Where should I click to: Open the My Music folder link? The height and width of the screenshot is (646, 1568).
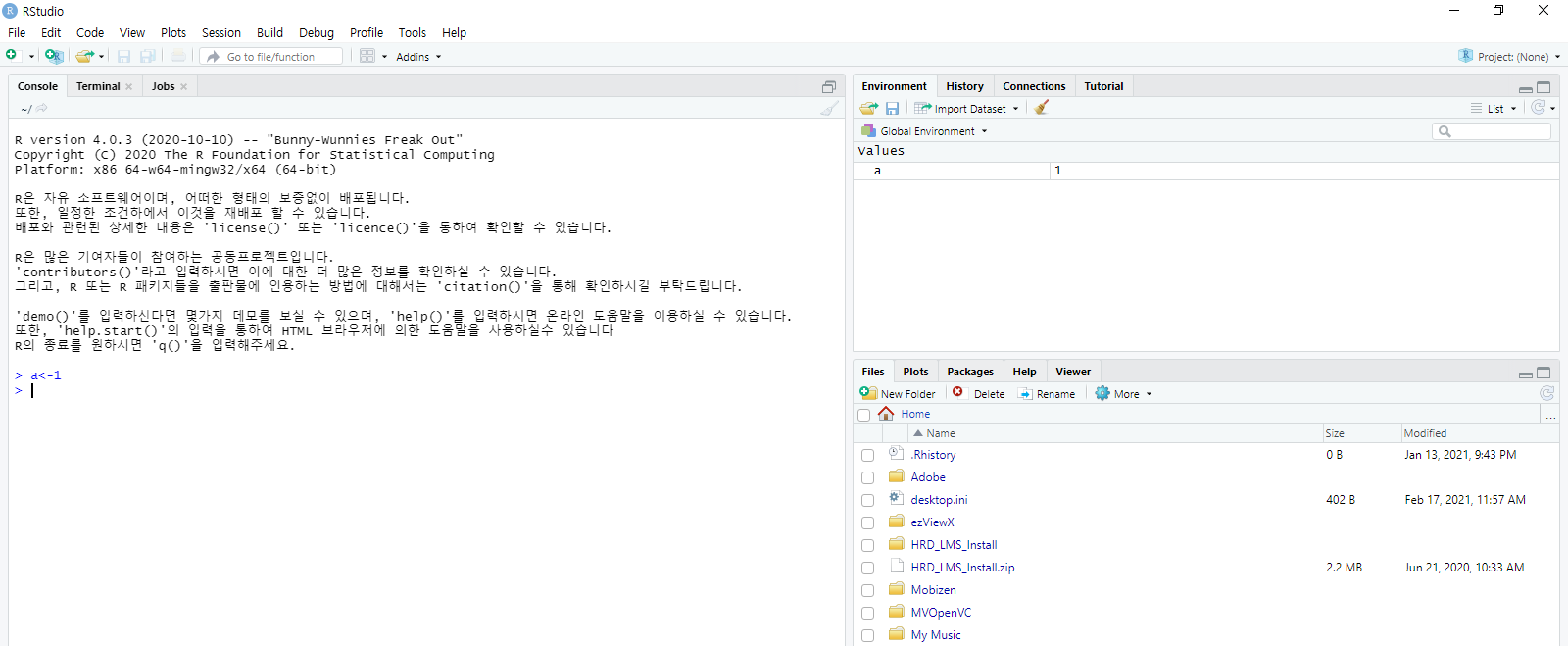click(x=936, y=635)
